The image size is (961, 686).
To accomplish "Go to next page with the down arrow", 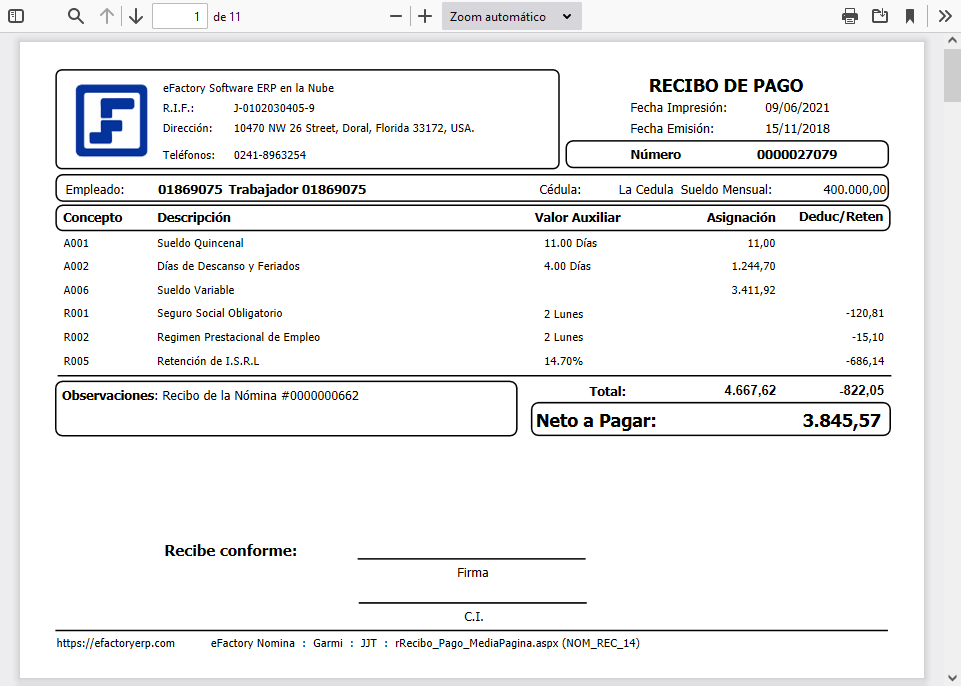I will click(x=136, y=16).
